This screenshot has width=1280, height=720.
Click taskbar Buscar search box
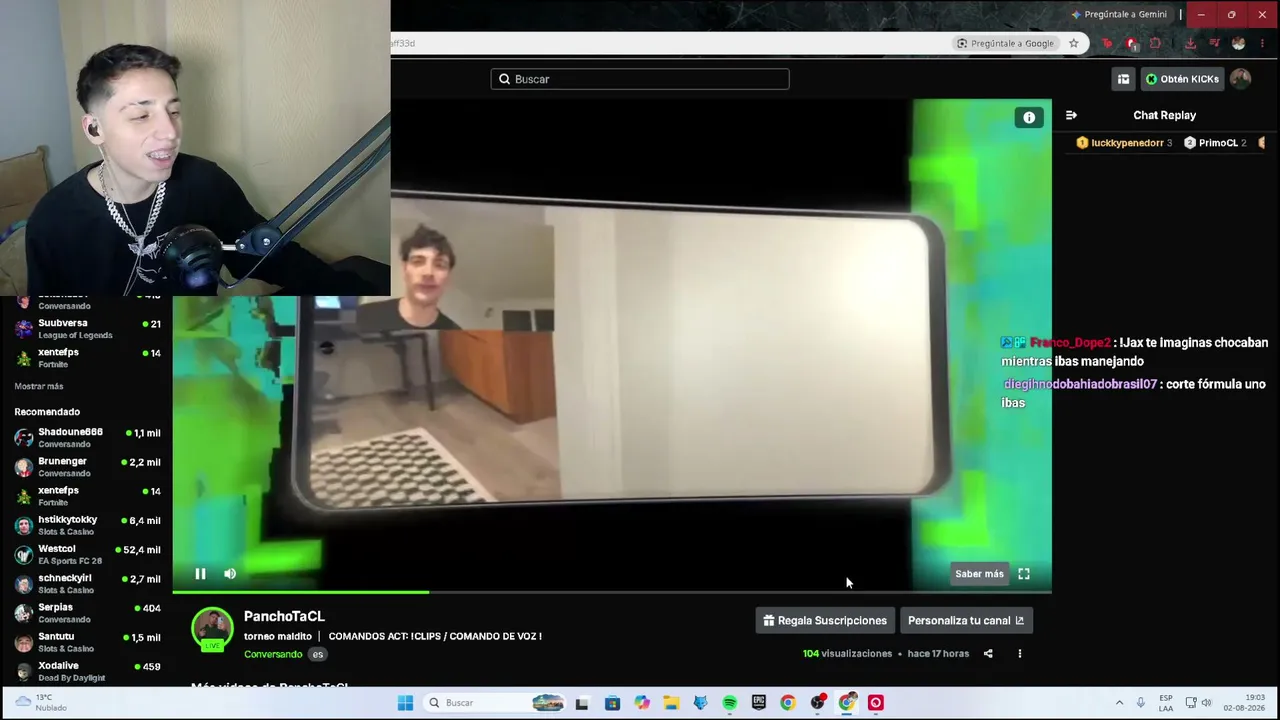tap(496, 703)
